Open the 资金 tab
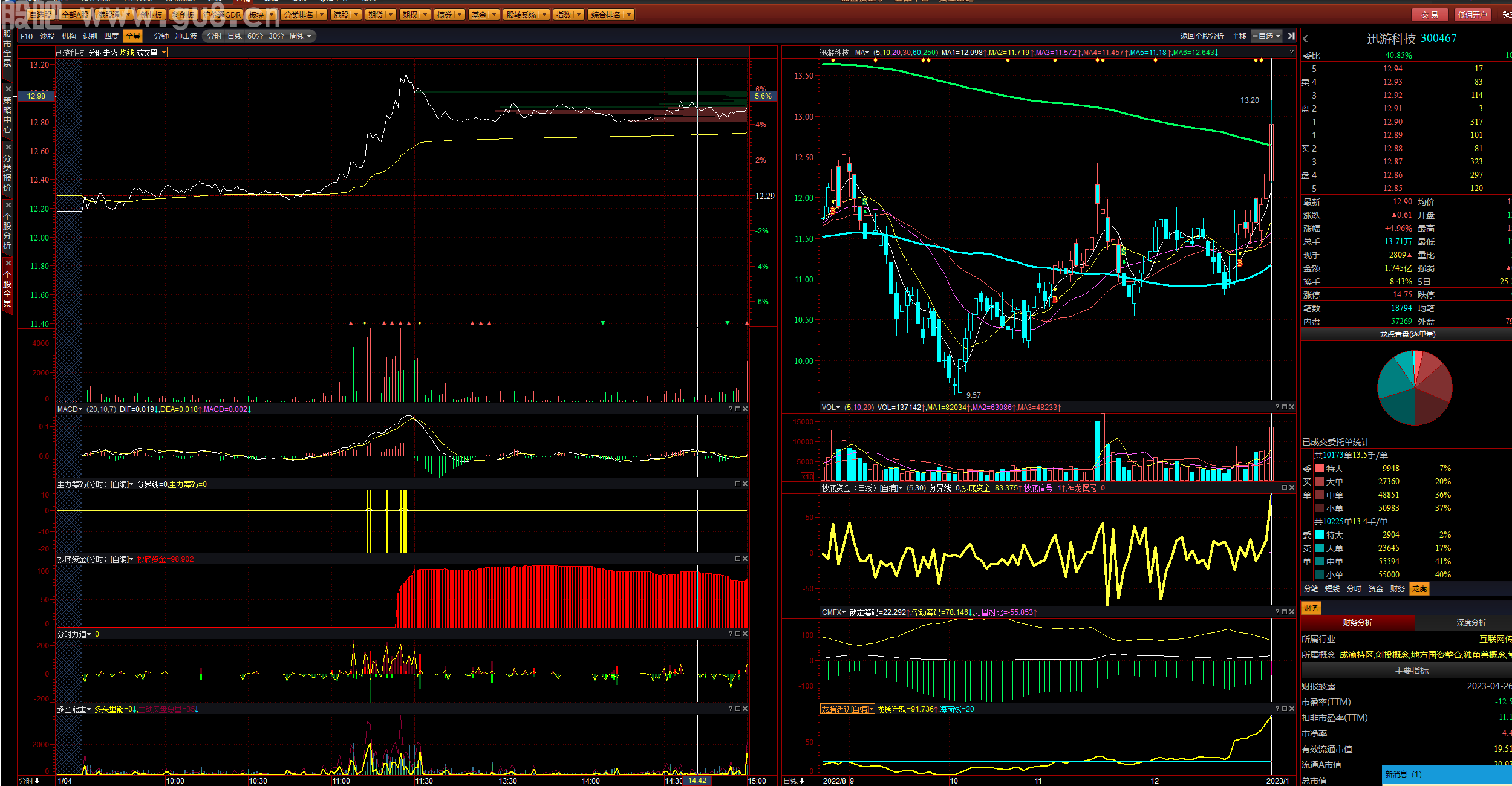 (x=1376, y=589)
